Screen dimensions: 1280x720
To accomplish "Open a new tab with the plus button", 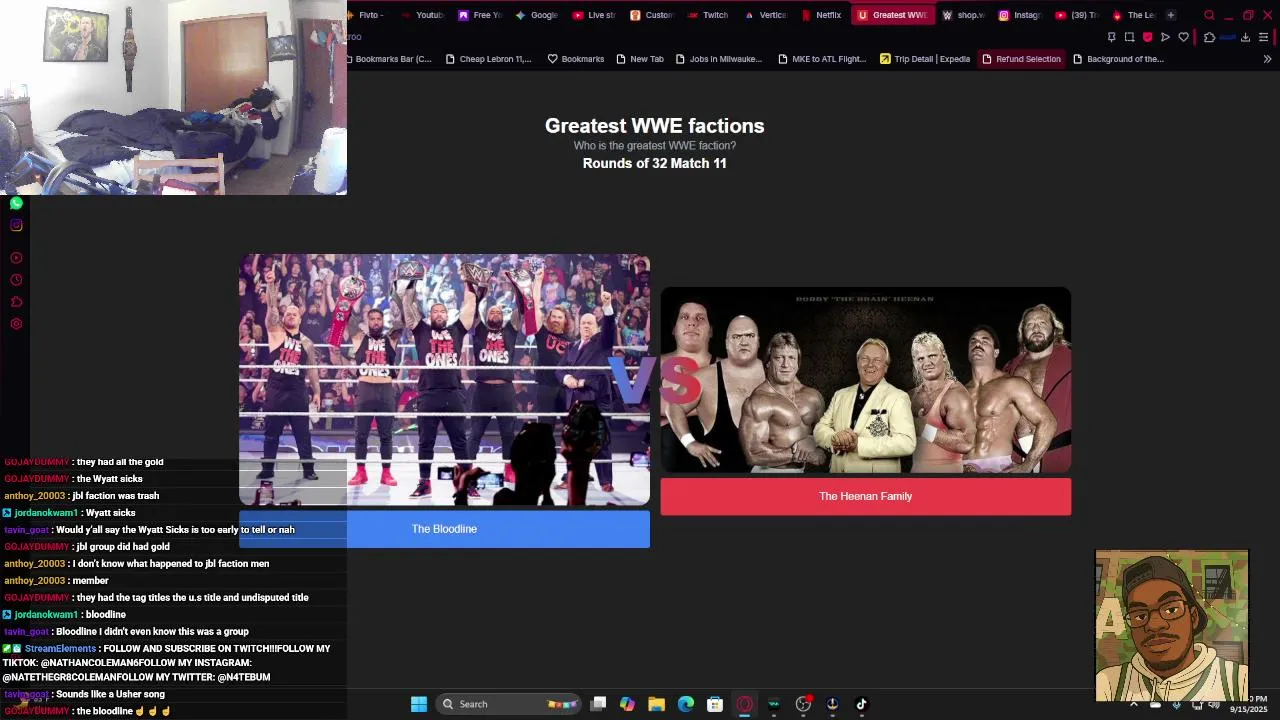I will [1171, 15].
